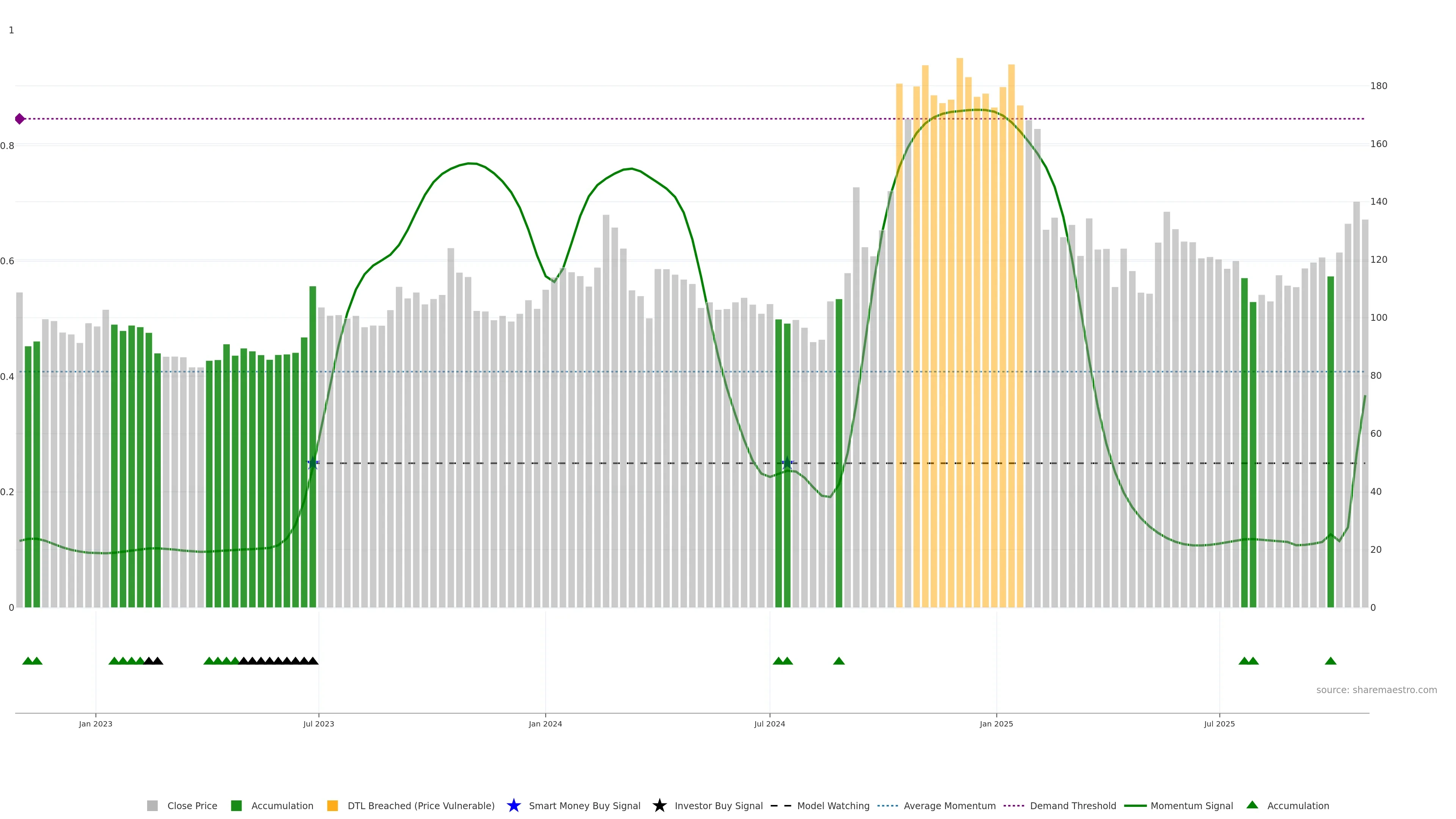This screenshot has height=819, width=1456.
Task: Click the purple Demand Threshold diamond marker
Action: [x=20, y=119]
